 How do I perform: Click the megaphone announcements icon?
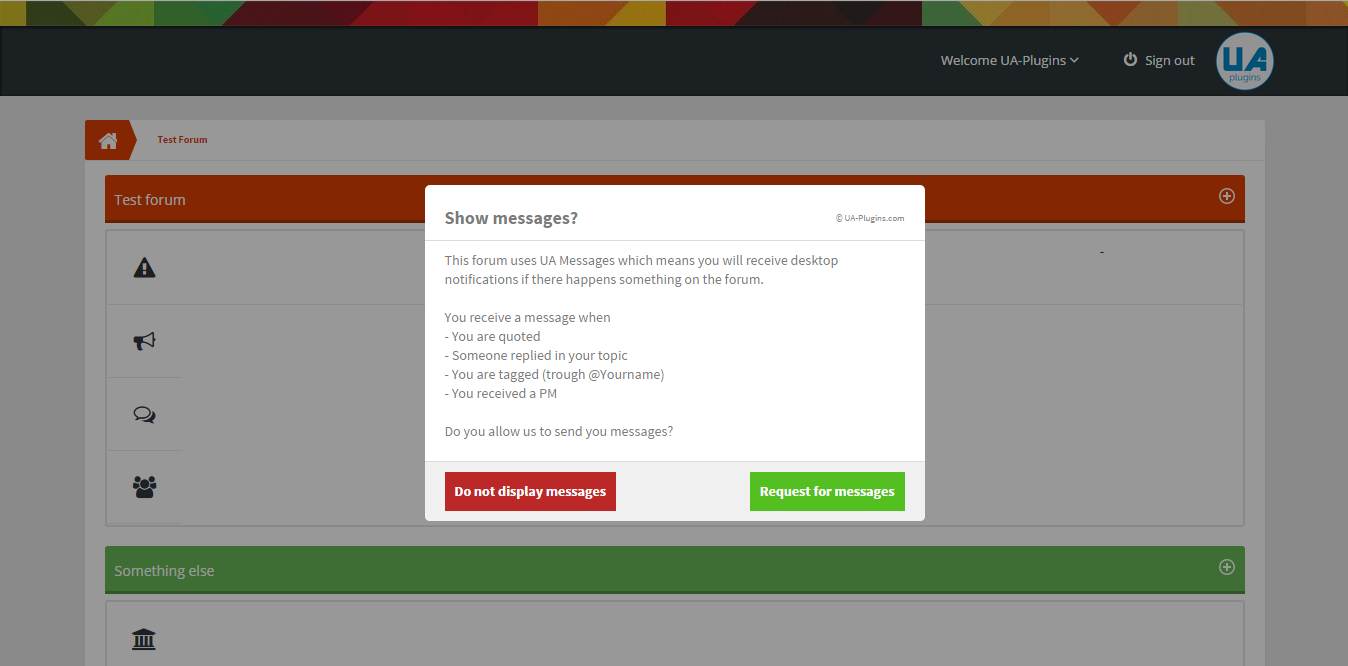pos(144,342)
